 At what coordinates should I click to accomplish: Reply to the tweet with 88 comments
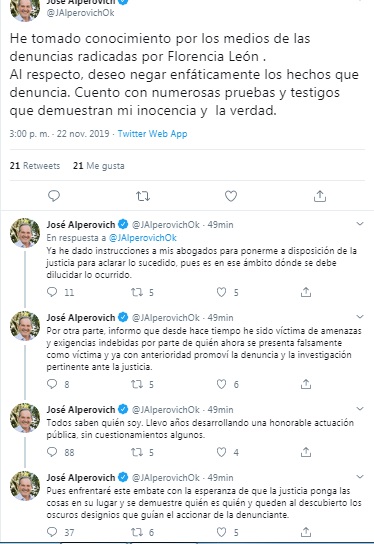[x=52, y=452]
